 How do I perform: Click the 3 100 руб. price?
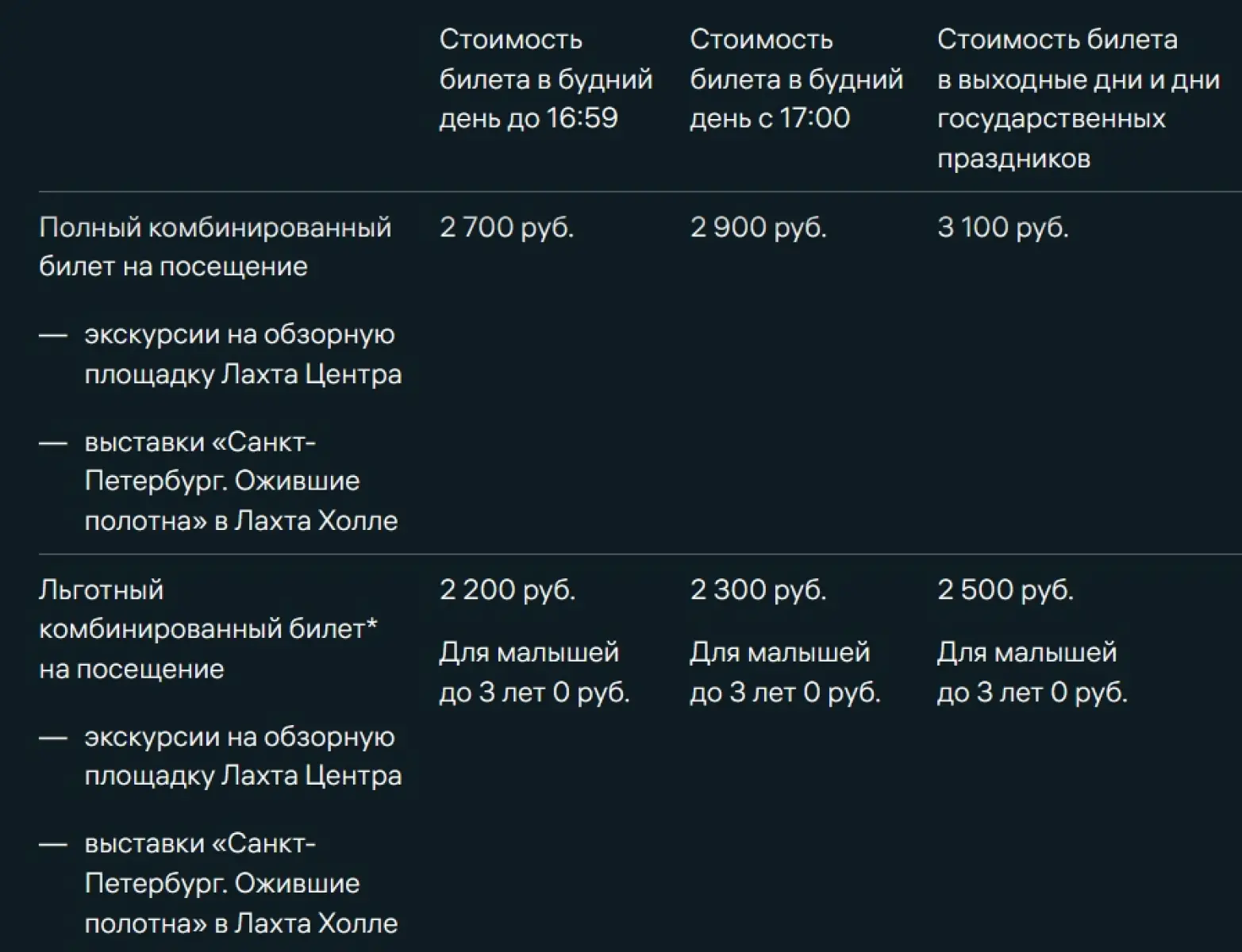pyautogui.click(x=1002, y=228)
